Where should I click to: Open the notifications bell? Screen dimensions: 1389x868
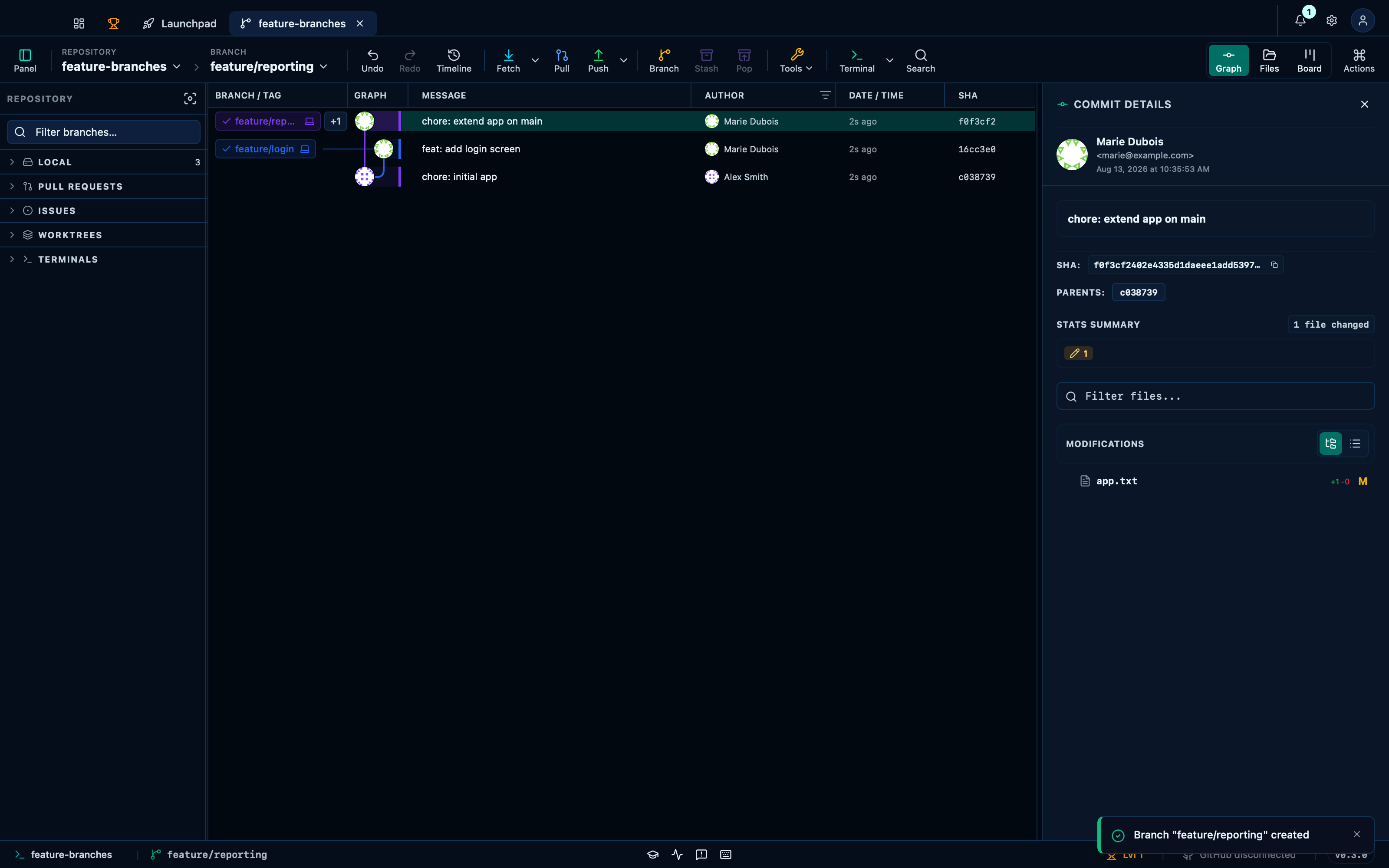1300,21
